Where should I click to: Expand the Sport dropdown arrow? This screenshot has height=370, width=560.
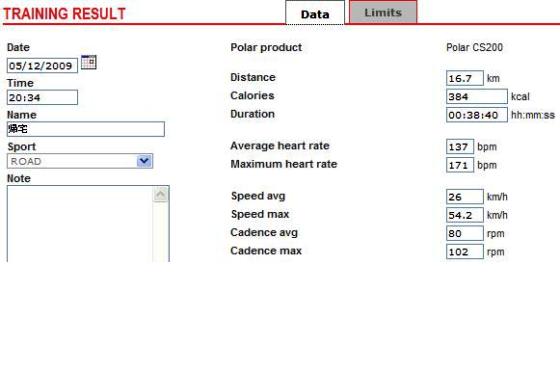(x=144, y=161)
